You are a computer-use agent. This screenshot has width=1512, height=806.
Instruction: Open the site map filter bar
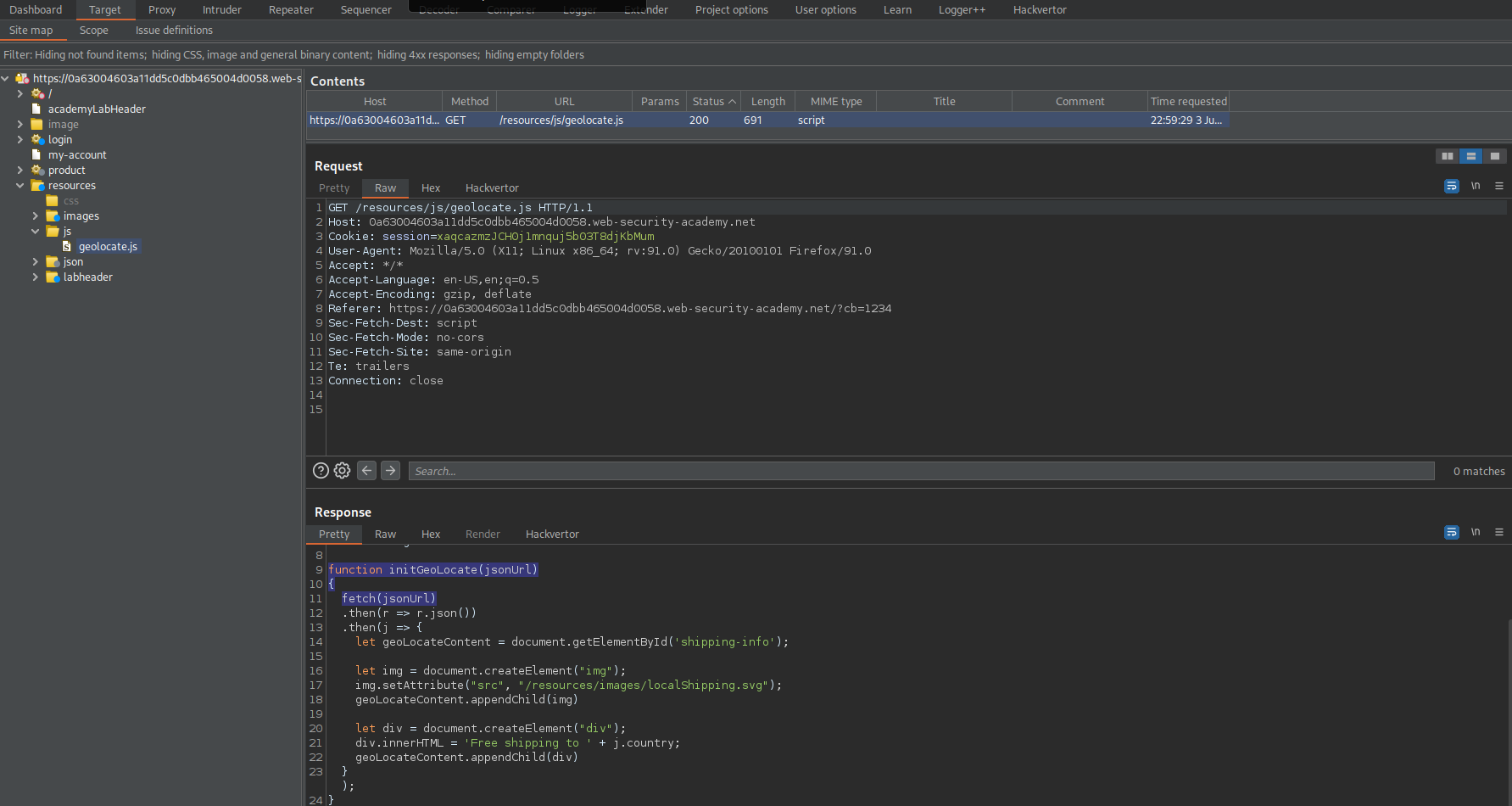tap(756, 54)
